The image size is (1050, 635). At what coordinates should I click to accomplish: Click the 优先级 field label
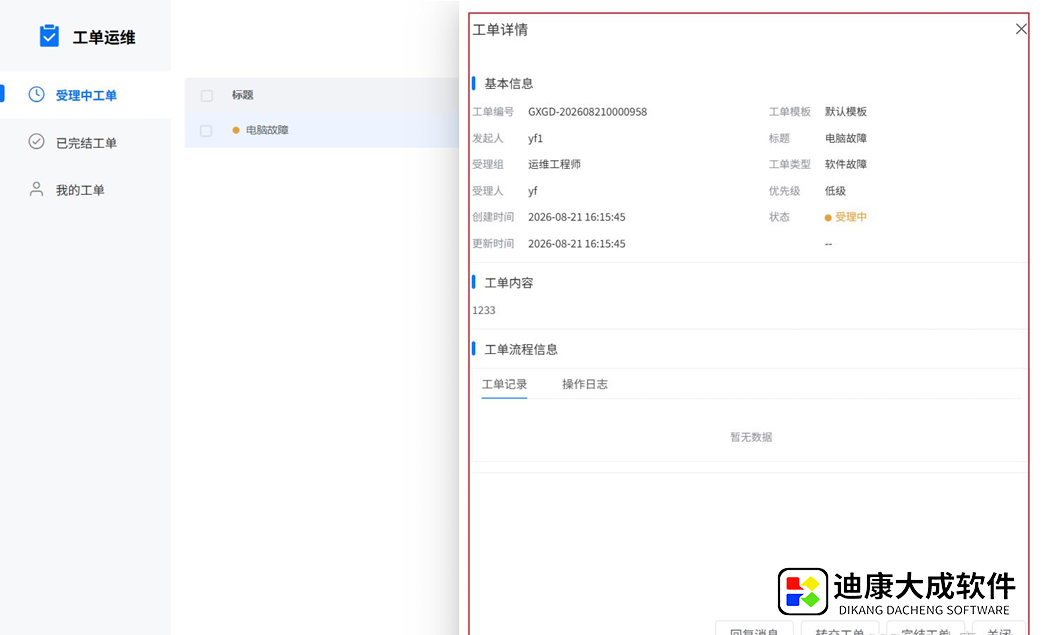784,191
